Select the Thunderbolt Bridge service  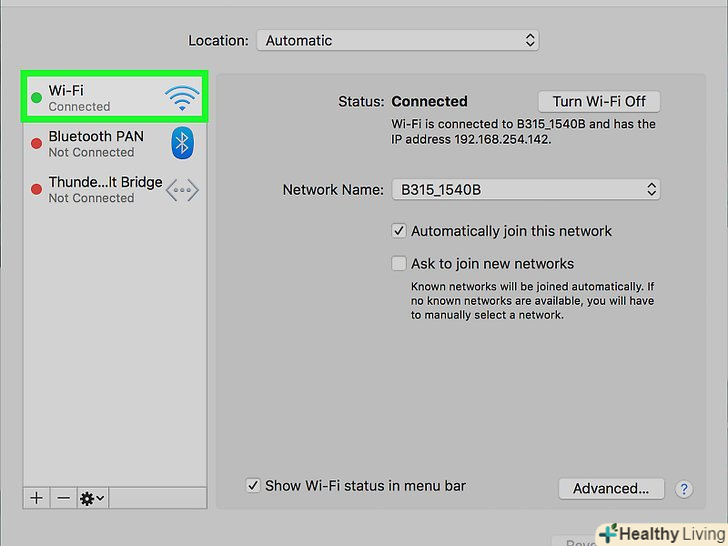tap(96, 190)
